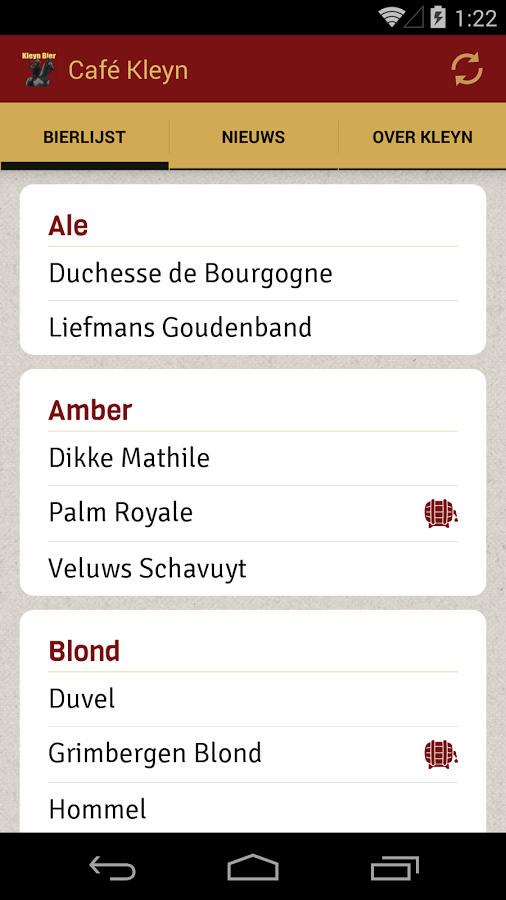
Task: Open the Duvel beer entry
Action: coord(253,699)
